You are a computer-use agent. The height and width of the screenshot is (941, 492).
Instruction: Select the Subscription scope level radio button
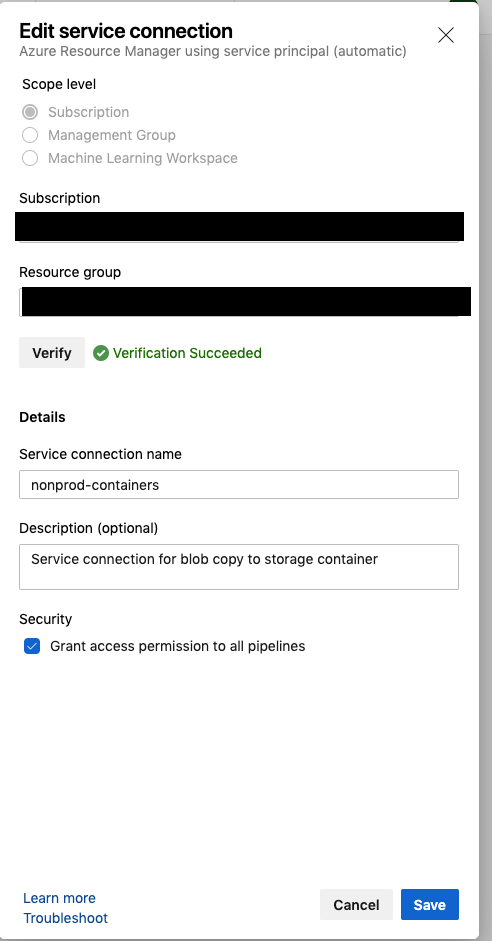(30, 112)
